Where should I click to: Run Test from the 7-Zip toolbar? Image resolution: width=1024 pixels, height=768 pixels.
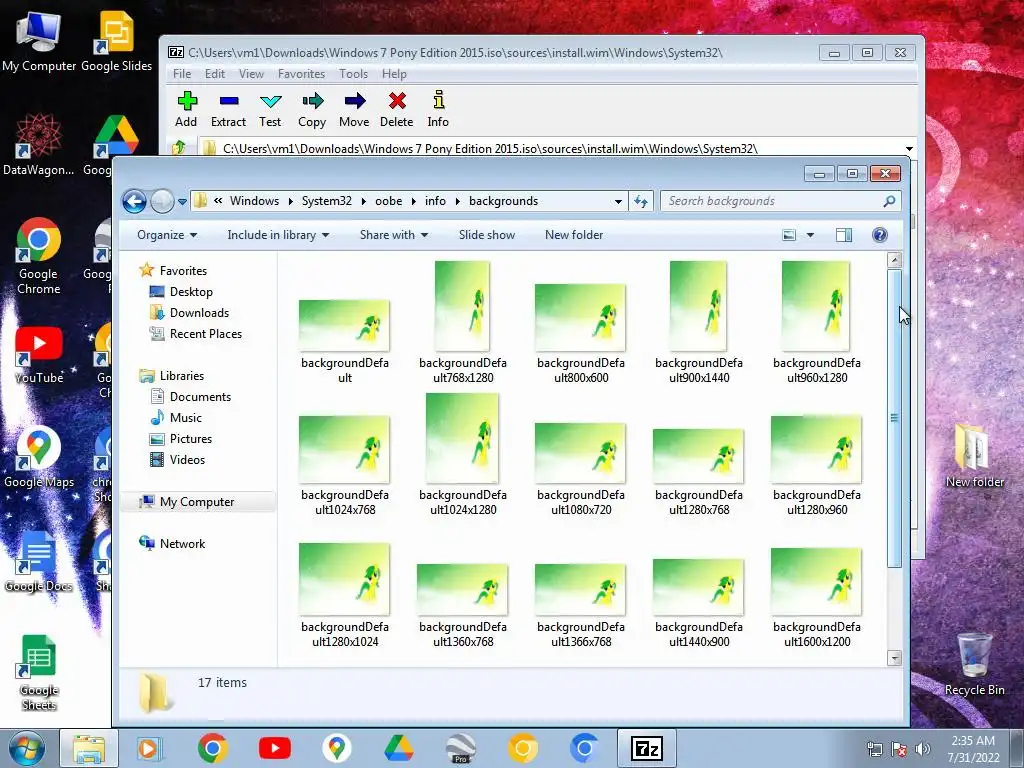pos(270,110)
